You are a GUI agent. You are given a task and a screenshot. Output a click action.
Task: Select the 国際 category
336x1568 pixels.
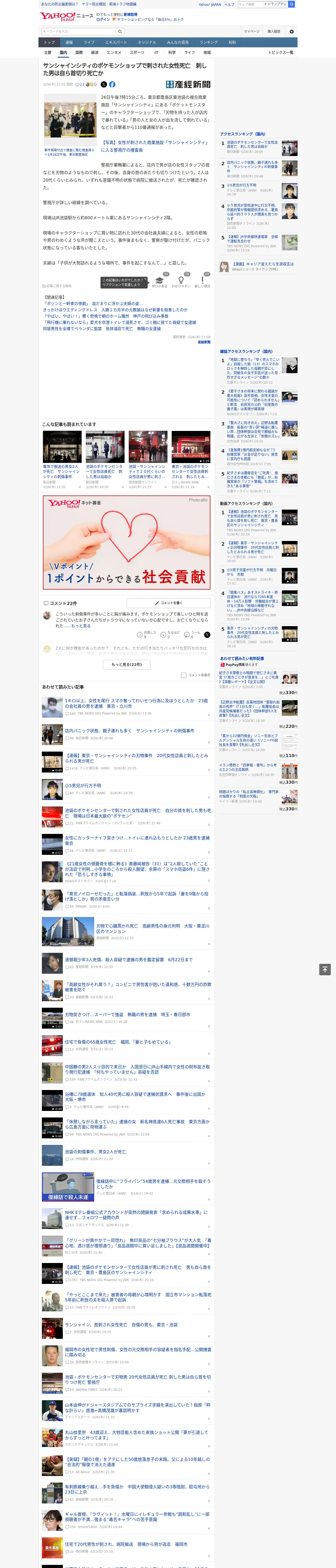tap(79, 53)
